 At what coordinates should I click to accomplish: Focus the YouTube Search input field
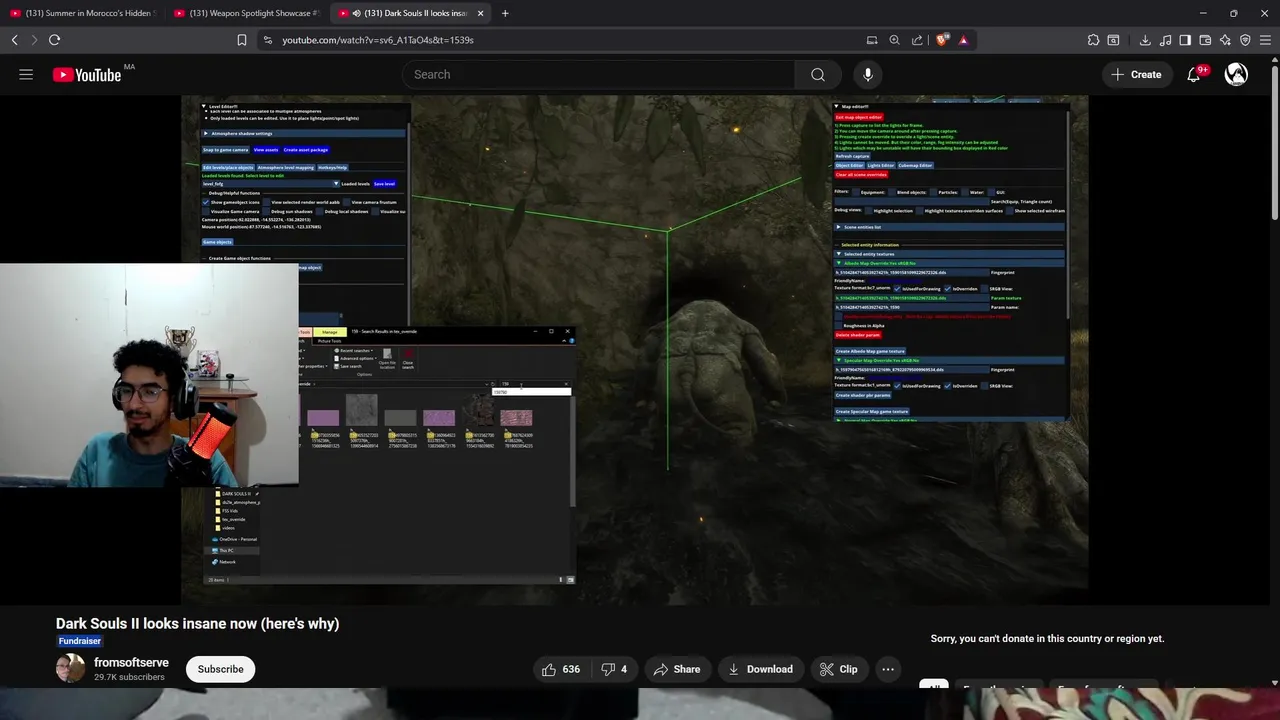click(598, 74)
